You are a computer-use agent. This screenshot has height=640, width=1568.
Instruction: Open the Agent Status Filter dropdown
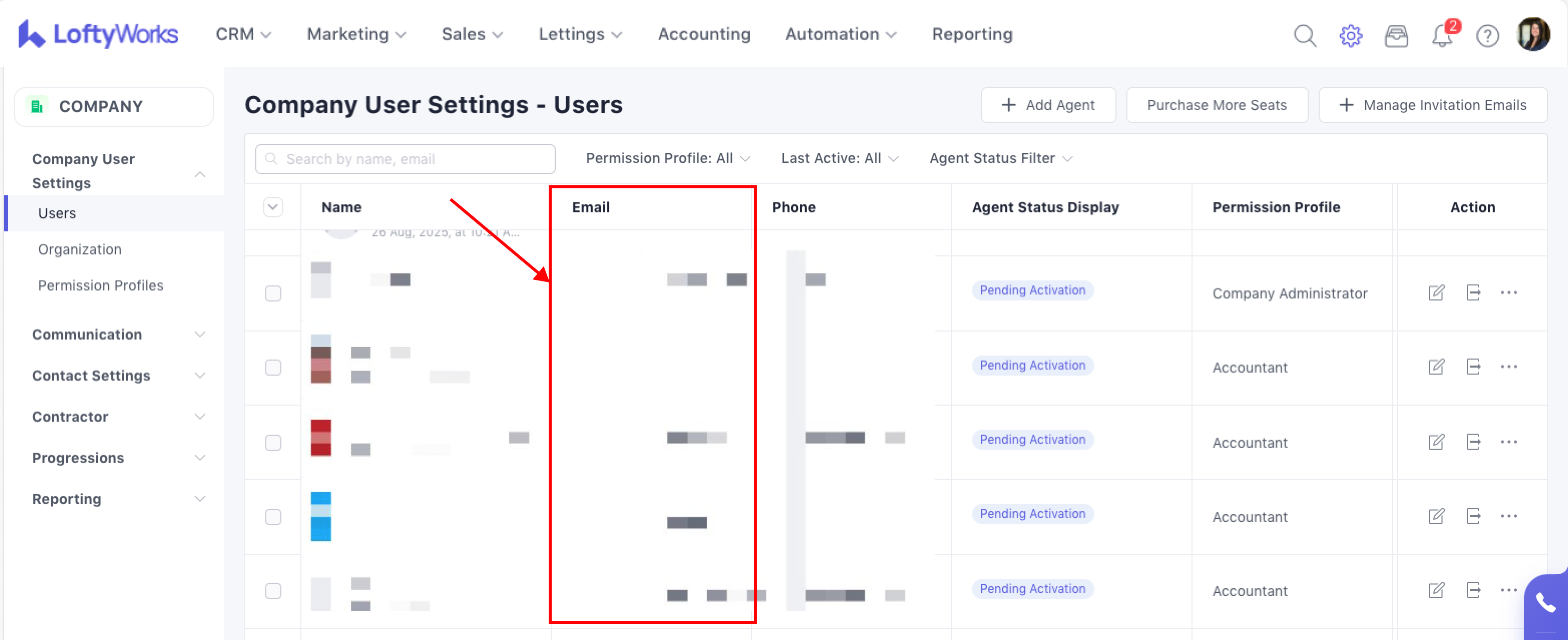coord(1000,159)
